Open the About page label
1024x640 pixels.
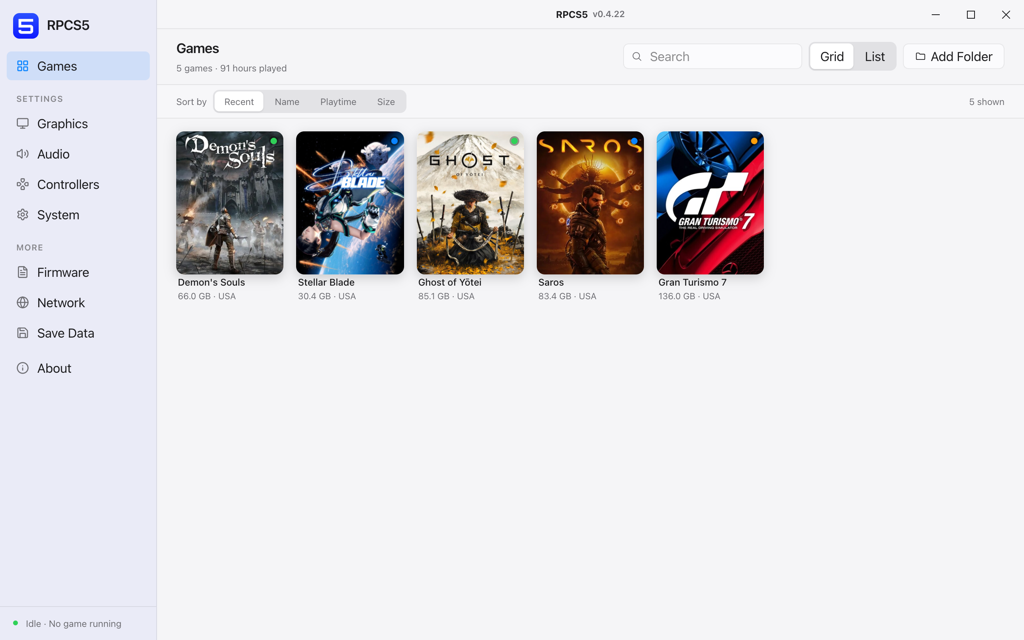54,368
